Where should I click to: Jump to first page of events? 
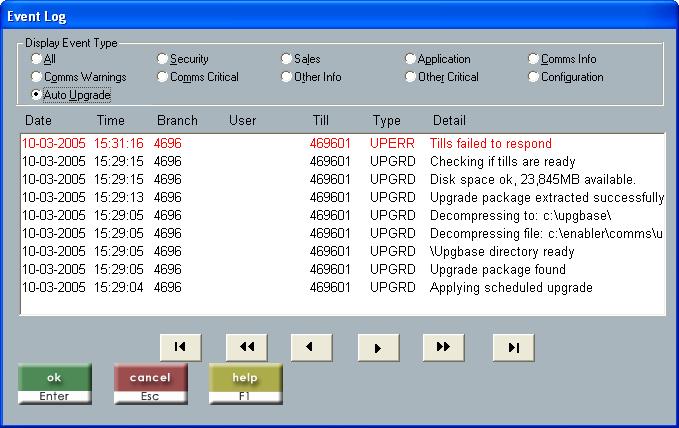pyautogui.click(x=181, y=347)
